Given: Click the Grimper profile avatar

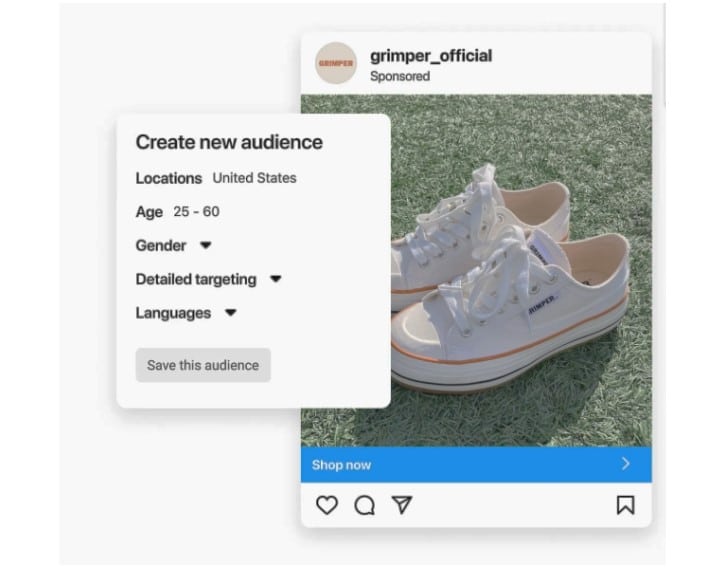Looking at the screenshot, I should 335,63.
